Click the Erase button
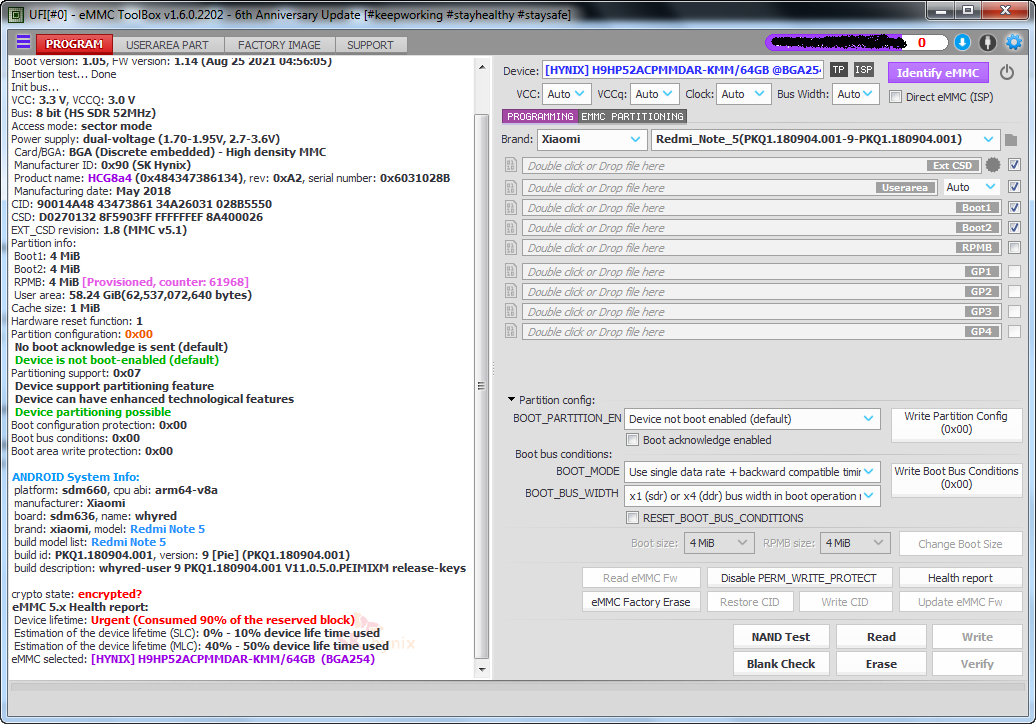Image resolution: width=1036 pixels, height=724 pixels. tap(881, 664)
